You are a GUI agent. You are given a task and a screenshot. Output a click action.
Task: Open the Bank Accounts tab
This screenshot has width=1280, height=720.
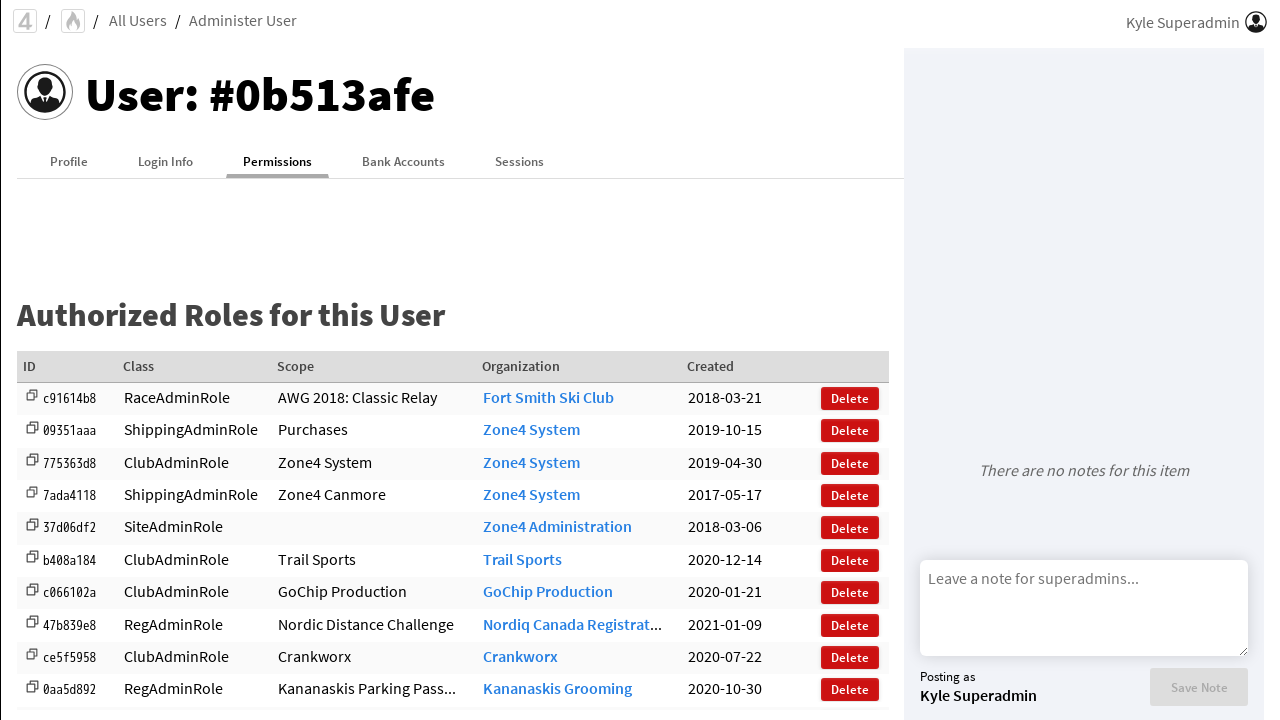pos(403,162)
